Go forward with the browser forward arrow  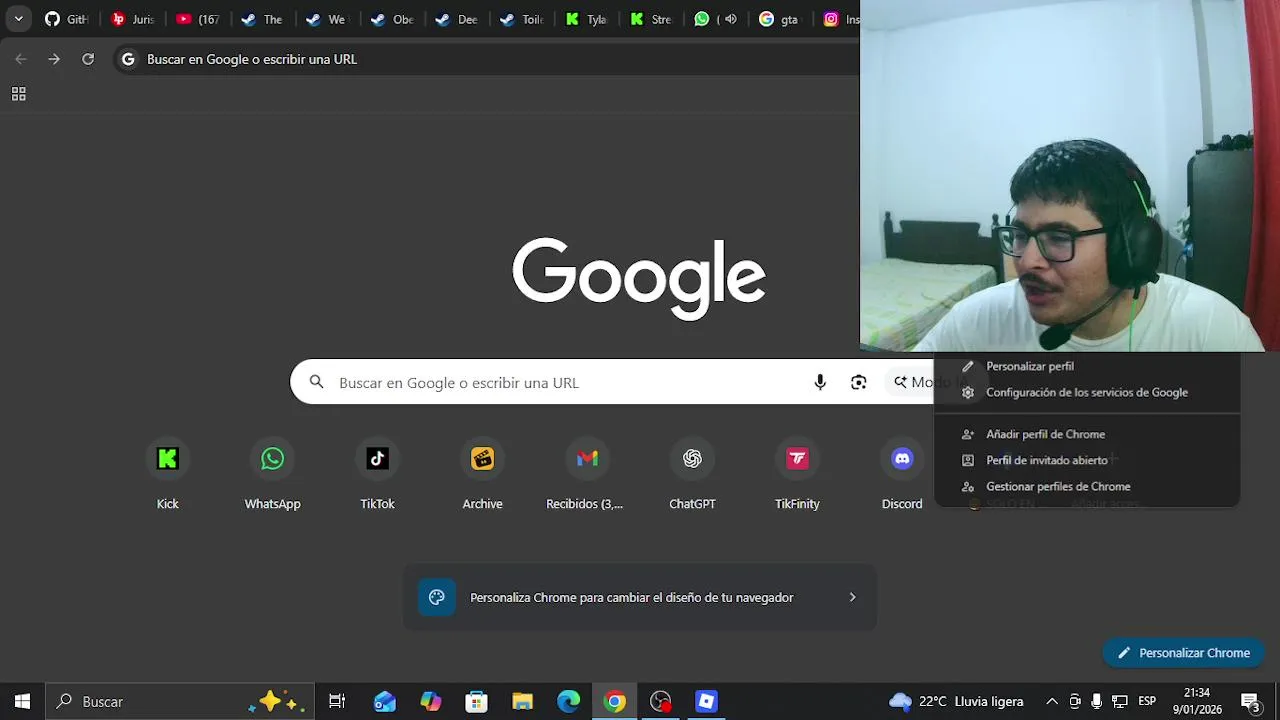point(54,59)
